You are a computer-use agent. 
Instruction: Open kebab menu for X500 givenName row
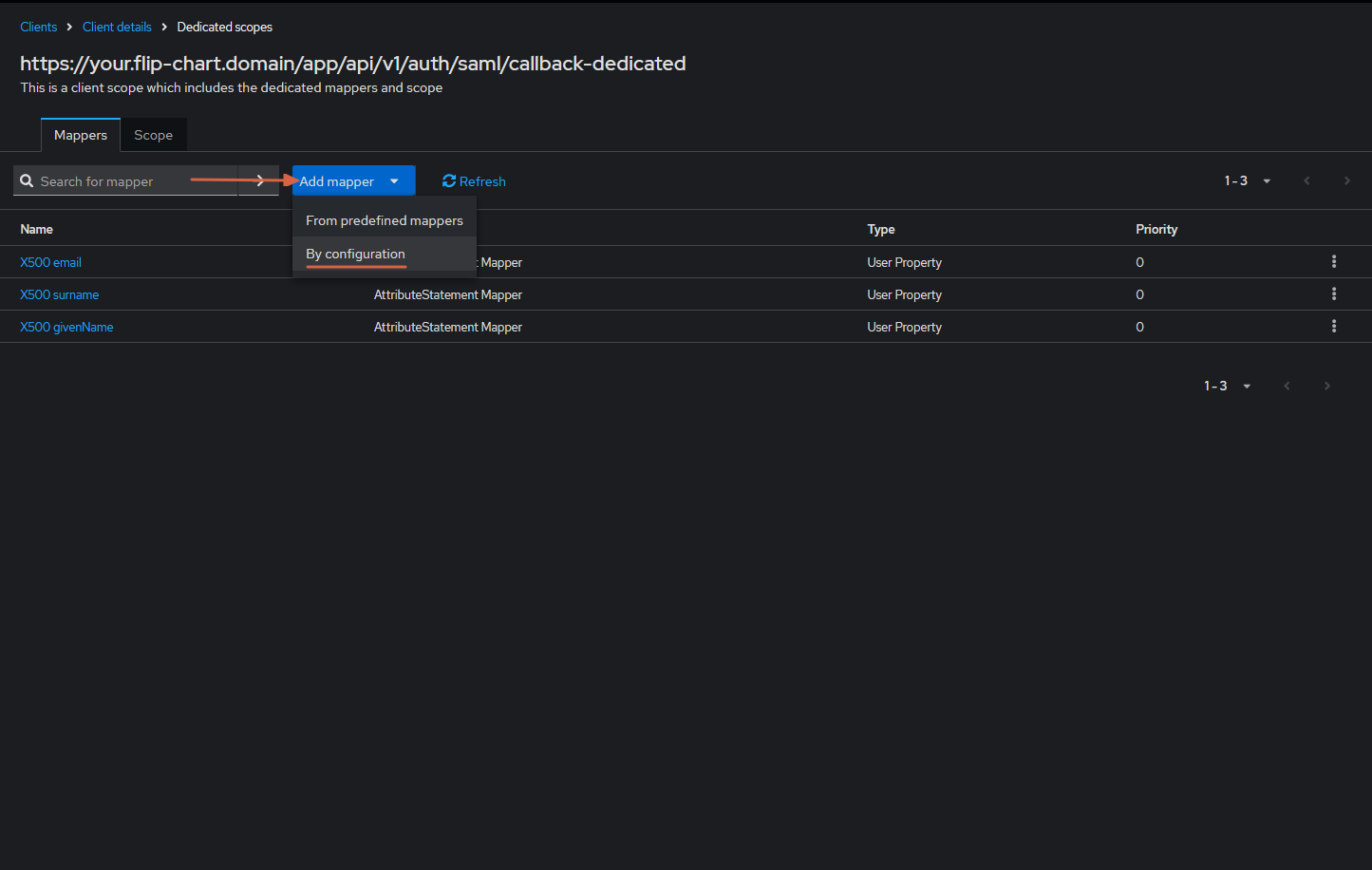pyautogui.click(x=1334, y=327)
